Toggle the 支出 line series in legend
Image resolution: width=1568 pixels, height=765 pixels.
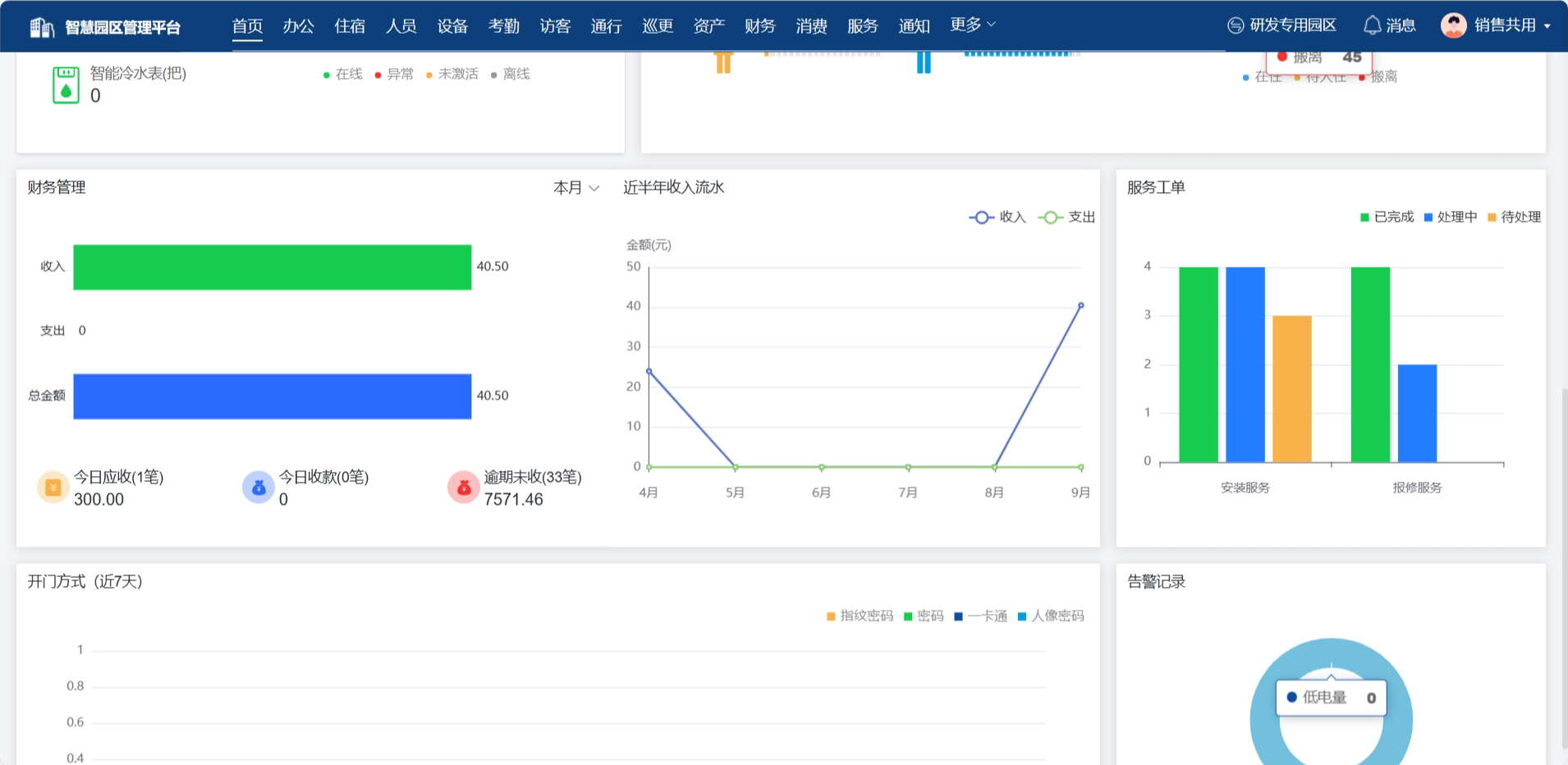coord(1066,218)
